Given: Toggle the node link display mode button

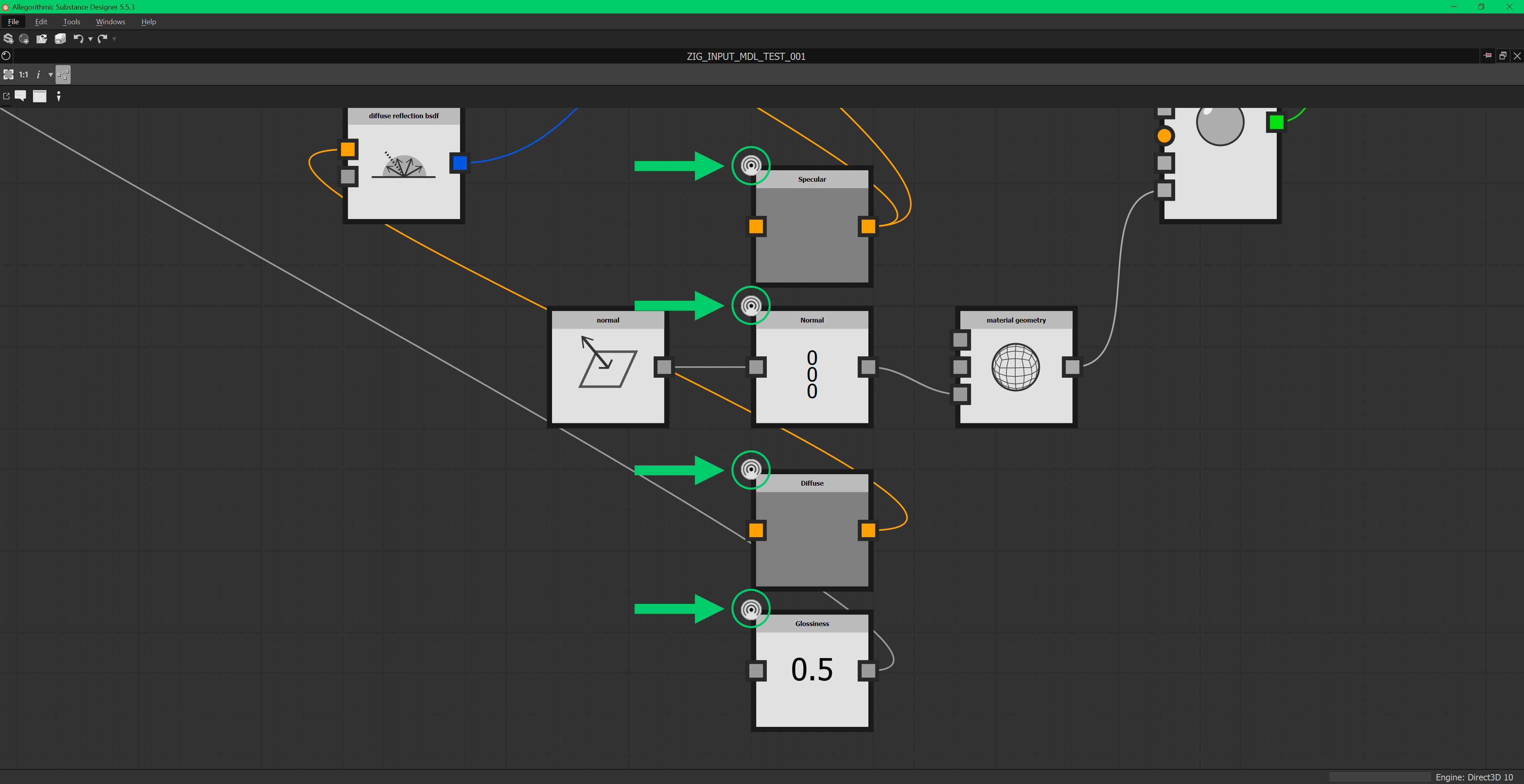Looking at the screenshot, I should pos(63,75).
